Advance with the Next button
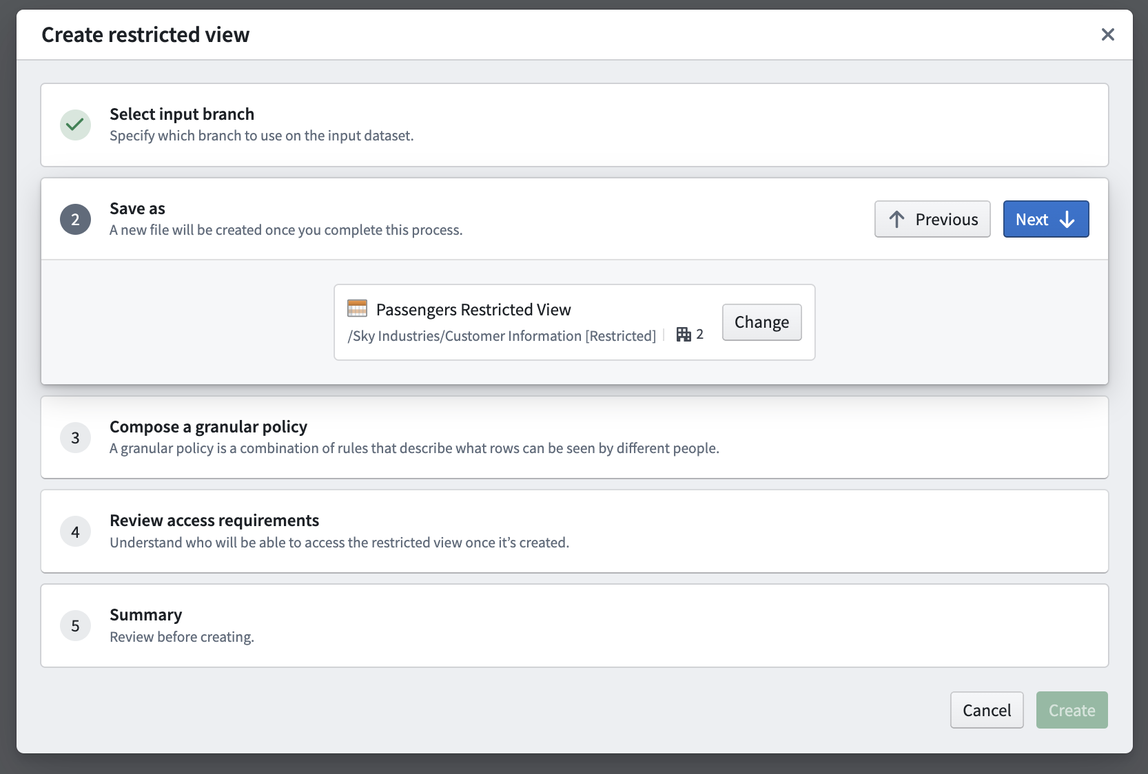1148x774 pixels. [1046, 219]
